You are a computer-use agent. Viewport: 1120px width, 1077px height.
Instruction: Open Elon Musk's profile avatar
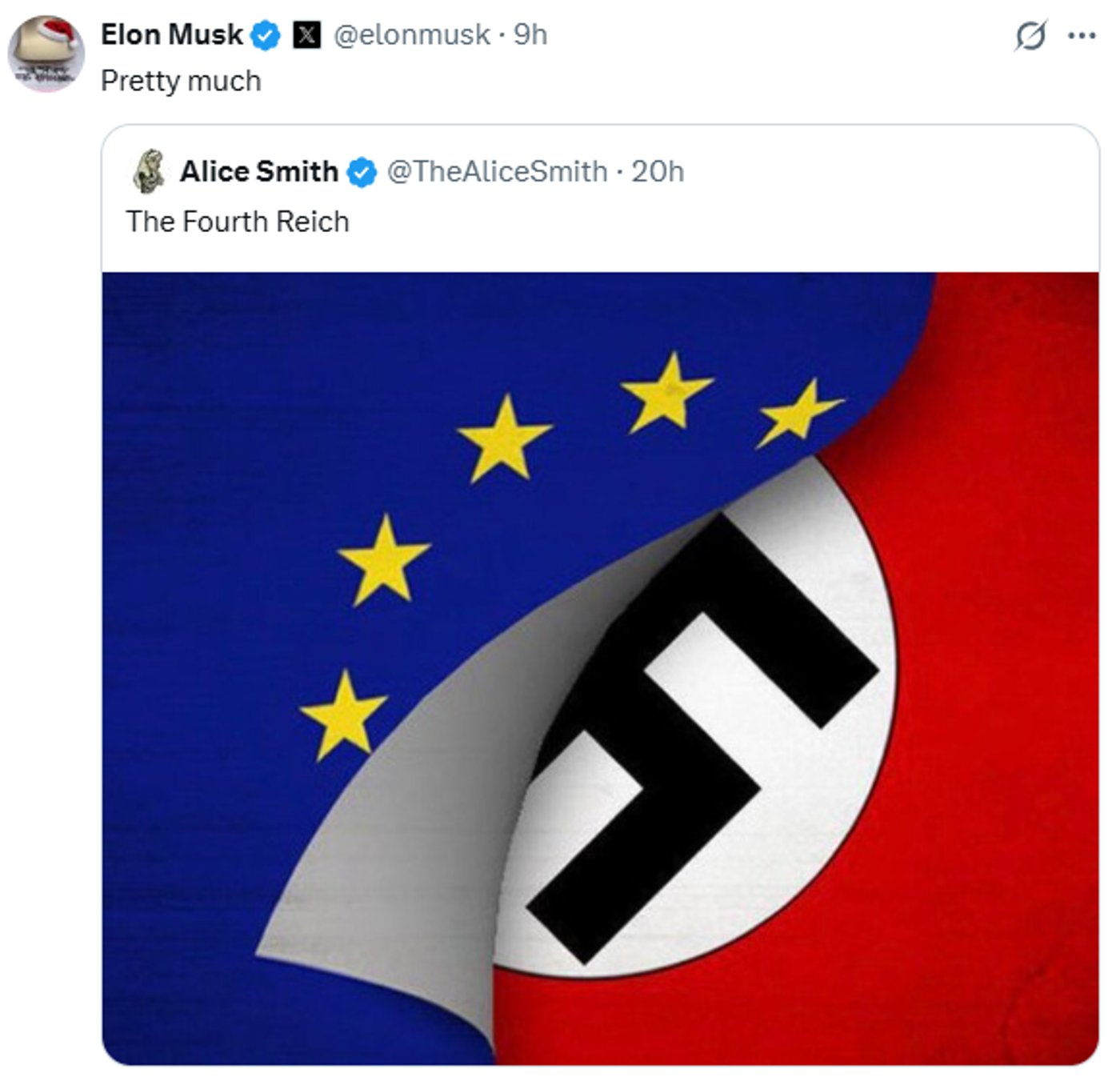tap(46, 54)
